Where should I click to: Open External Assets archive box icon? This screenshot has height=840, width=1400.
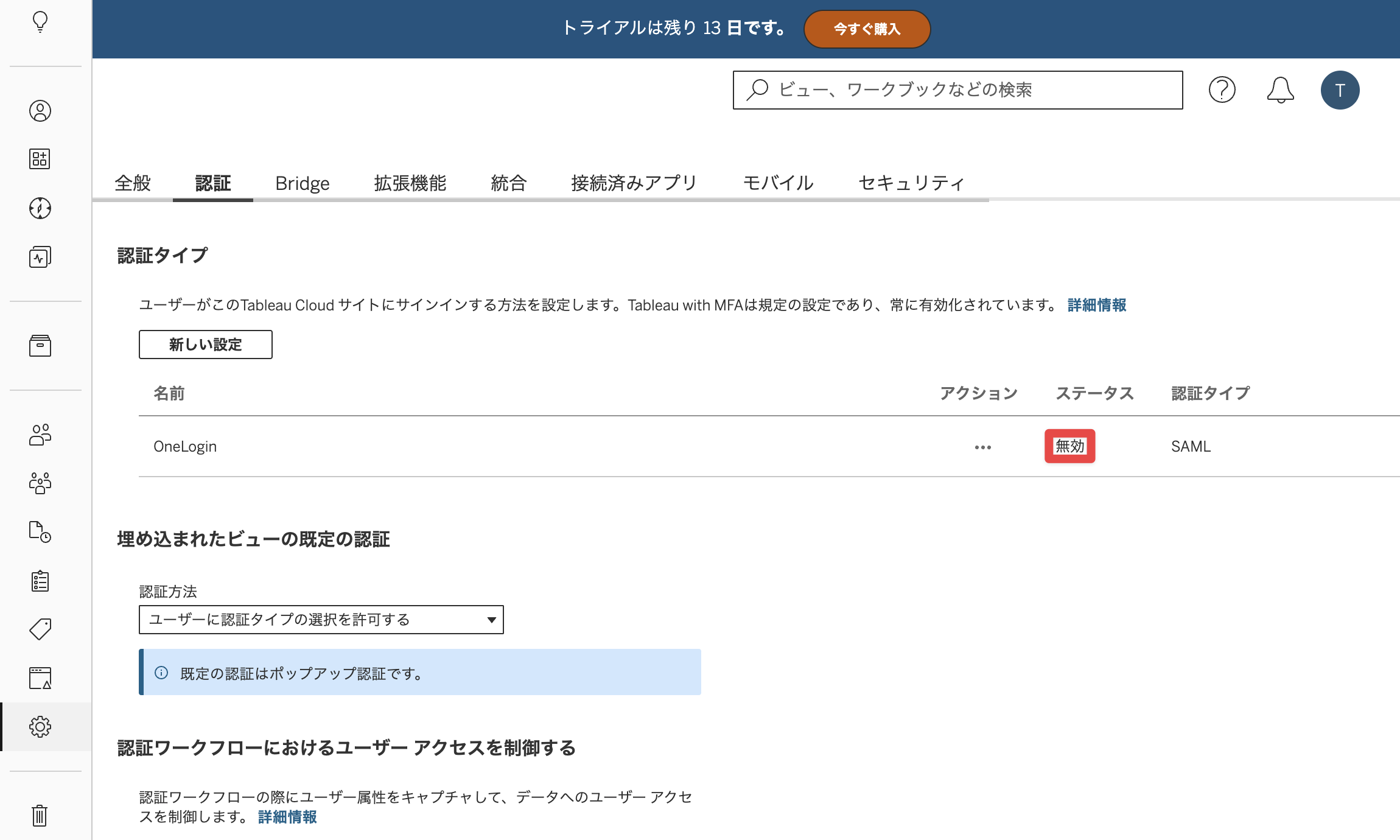pyautogui.click(x=40, y=346)
